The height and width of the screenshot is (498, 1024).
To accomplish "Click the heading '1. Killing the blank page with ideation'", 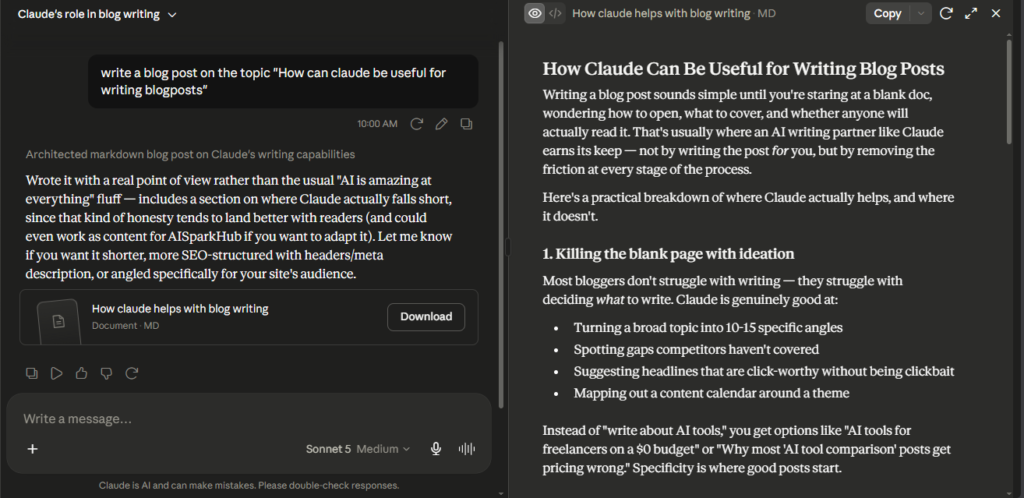I will click(x=668, y=254).
